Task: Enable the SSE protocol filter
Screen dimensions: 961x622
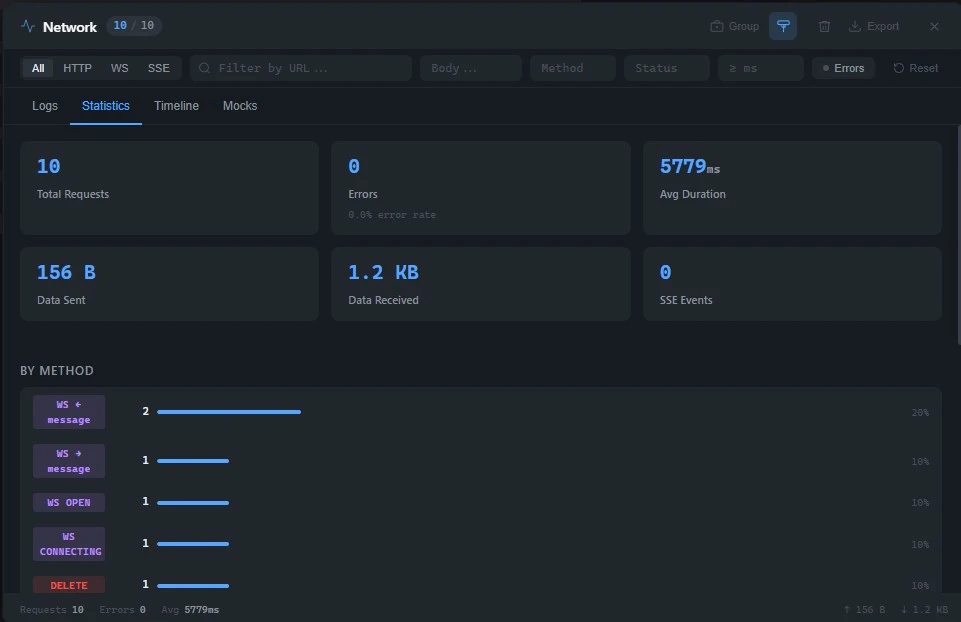Action: [x=158, y=68]
